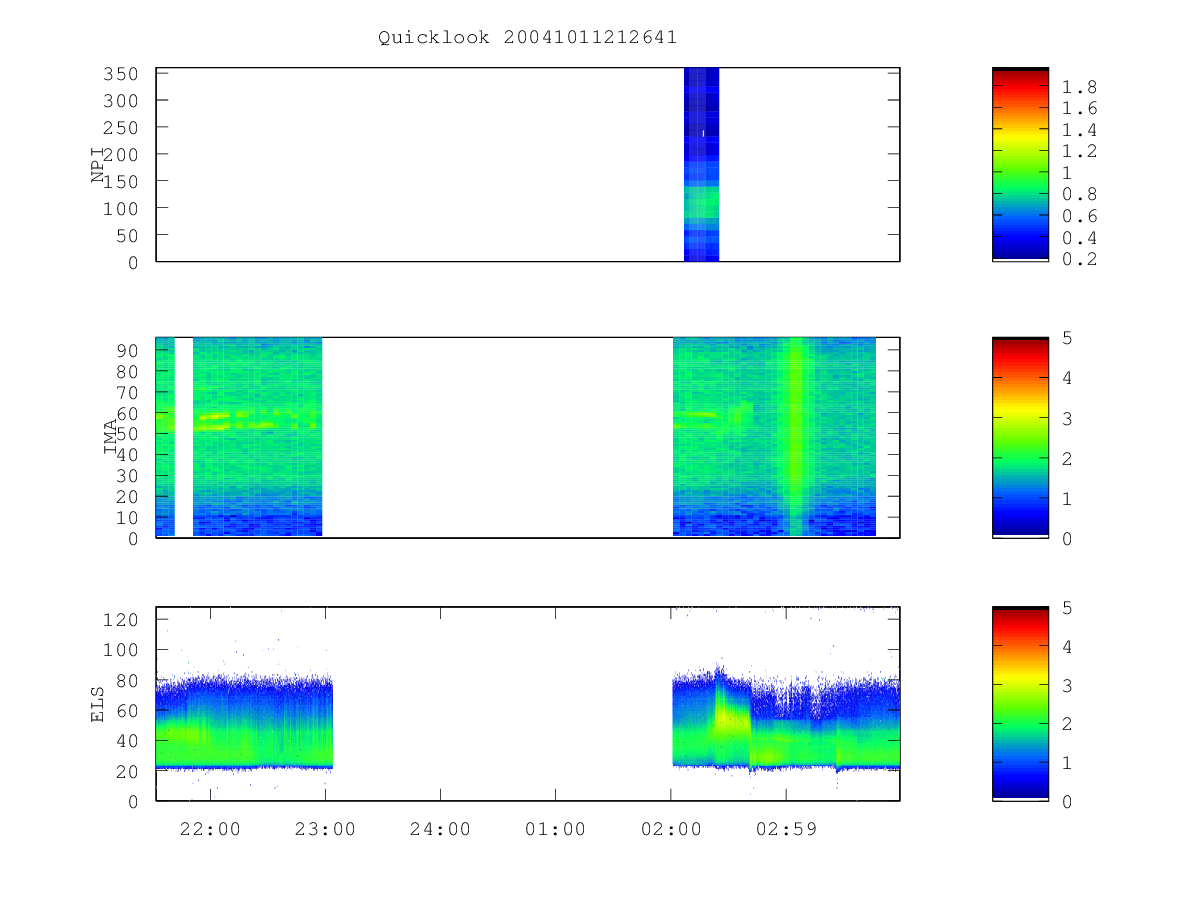
Task: Click the 0.2 label on NPI colorbar
Action: click(x=1079, y=260)
